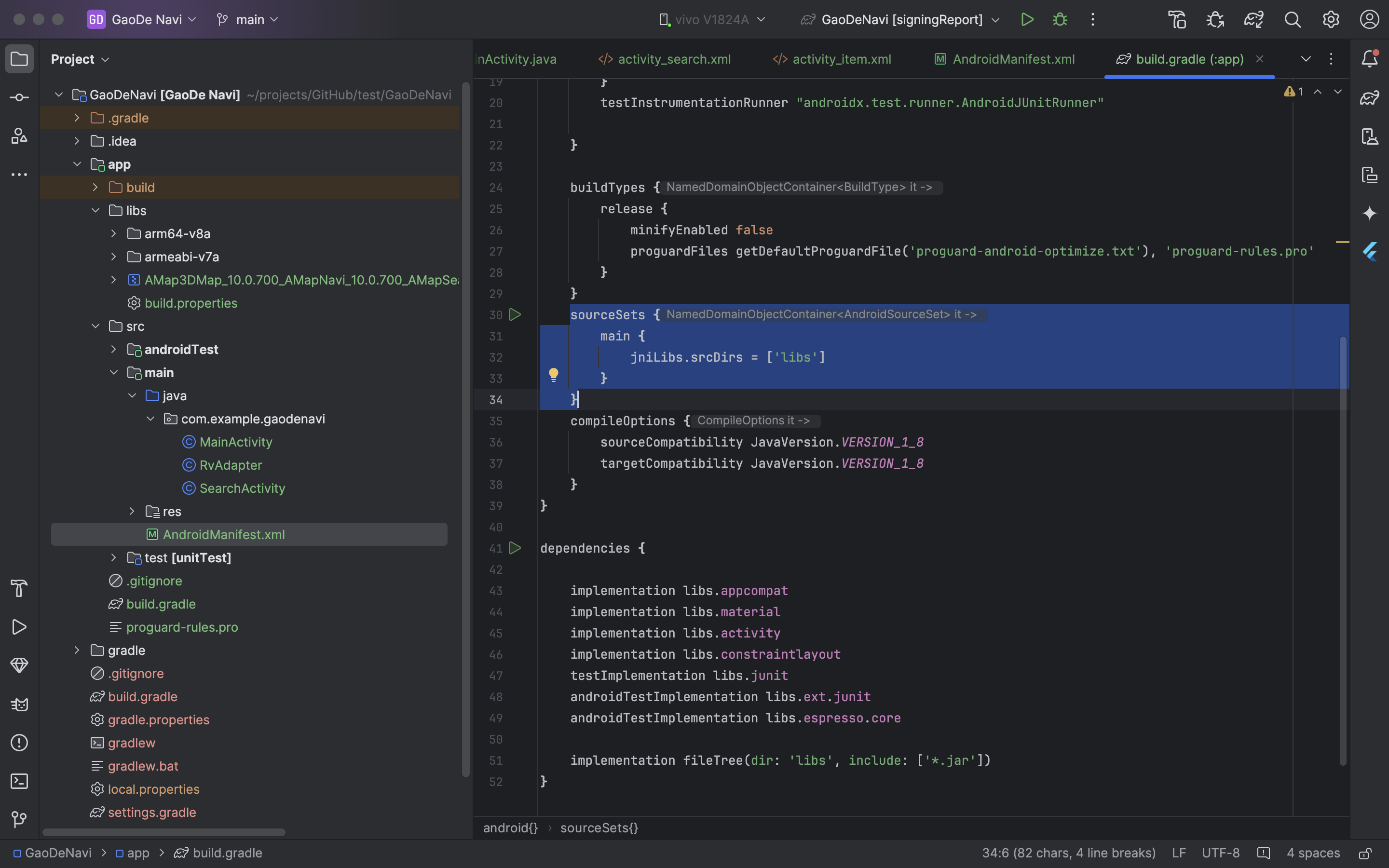Select settings.gradle file
The image size is (1389, 868).
pos(151,813)
